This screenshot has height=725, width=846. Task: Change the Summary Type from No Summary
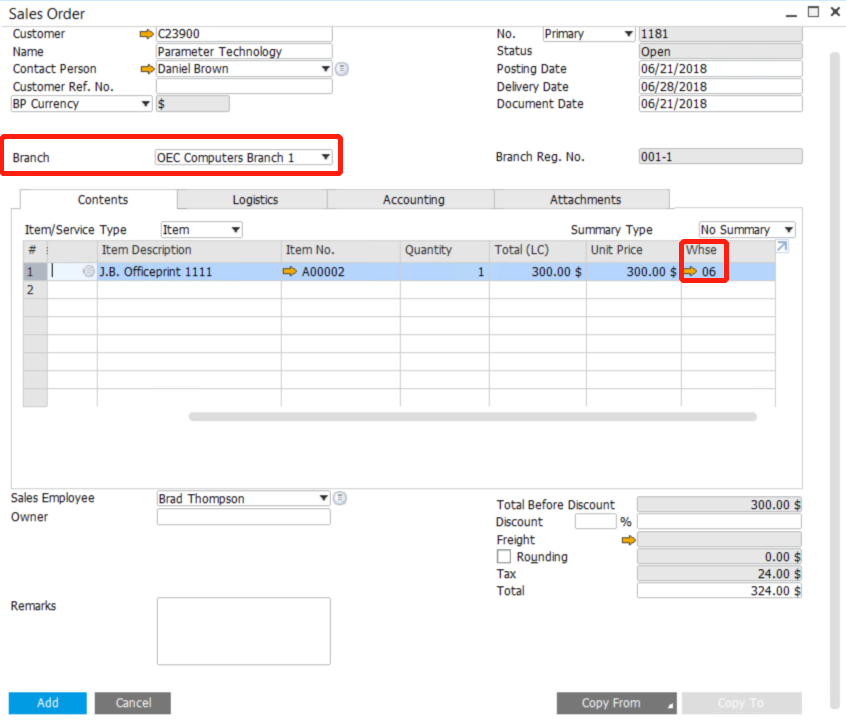(790, 229)
